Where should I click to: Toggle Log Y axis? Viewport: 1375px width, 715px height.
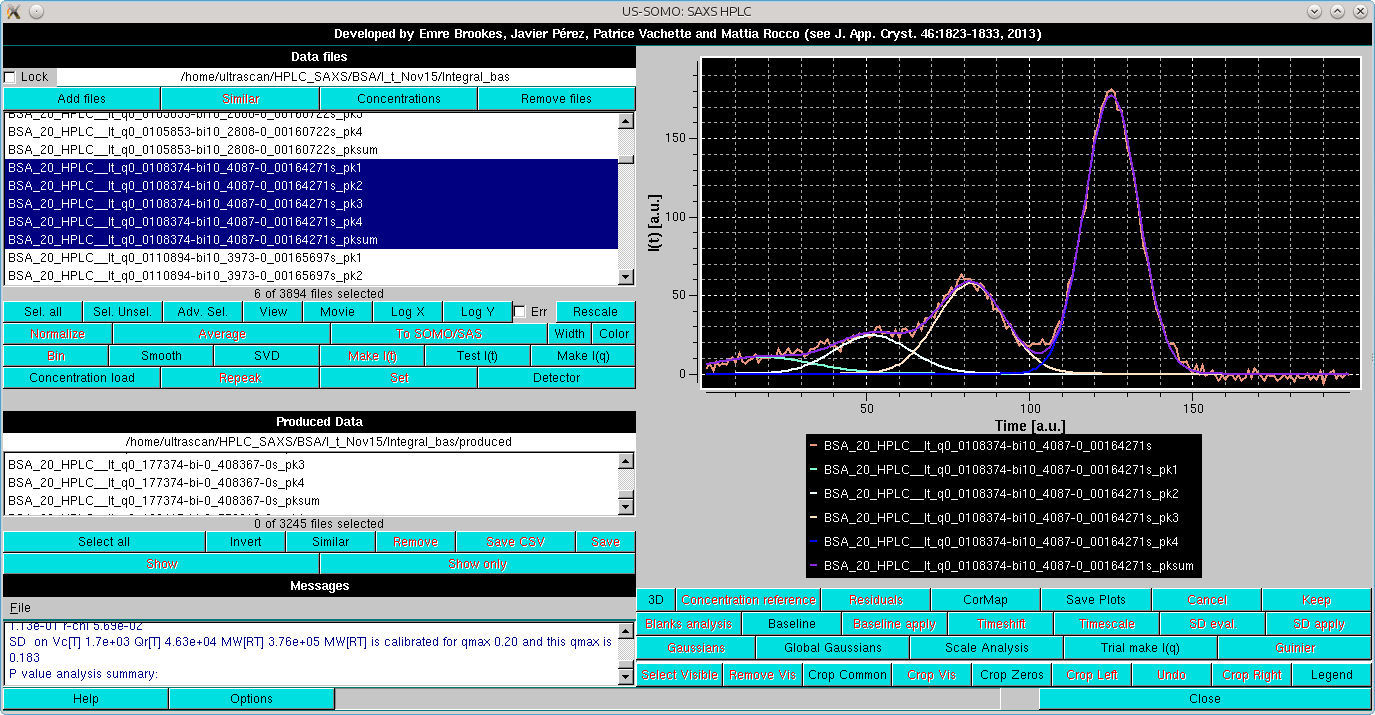[478, 312]
